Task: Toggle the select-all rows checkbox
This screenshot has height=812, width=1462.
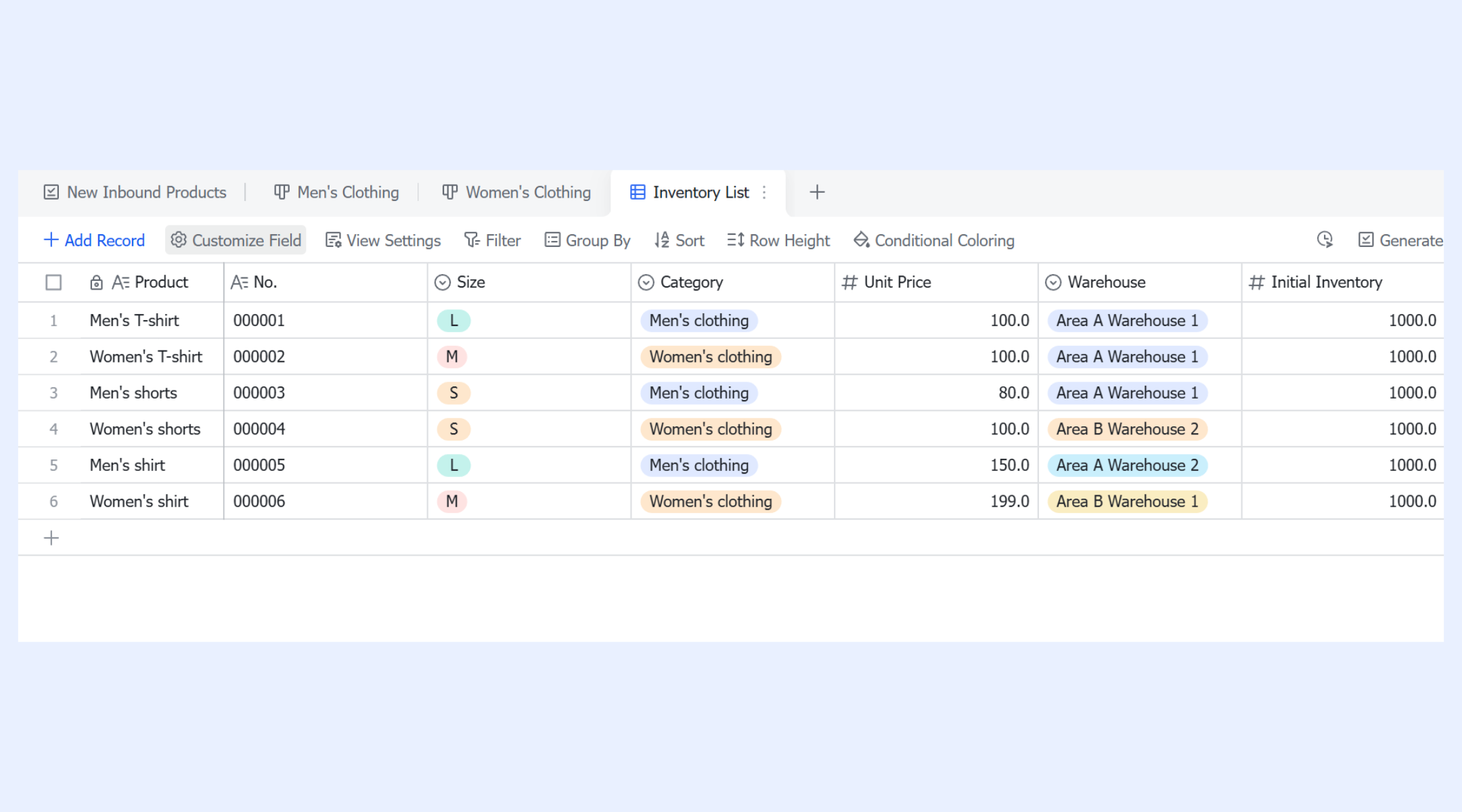Action: (53, 282)
